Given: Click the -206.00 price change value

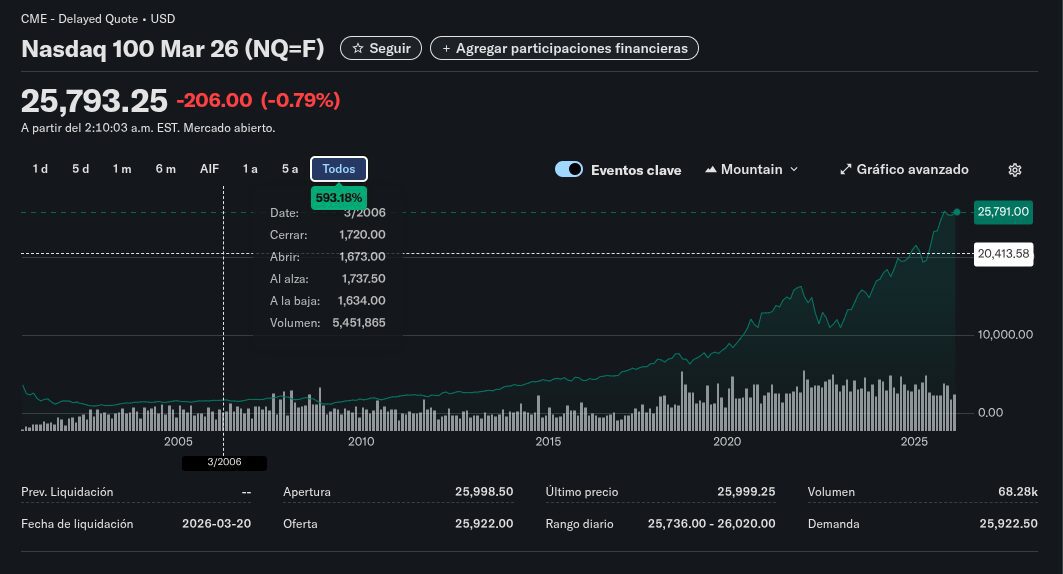Looking at the screenshot, I should [214, 100].
